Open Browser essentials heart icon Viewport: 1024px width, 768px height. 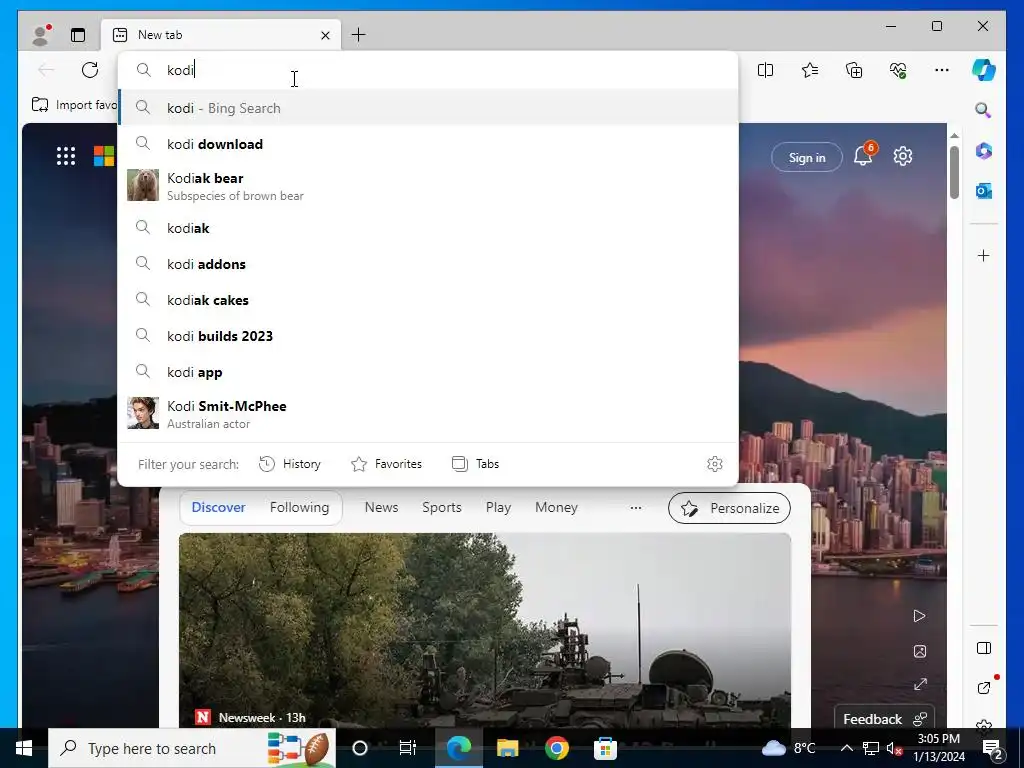[899, 70]
